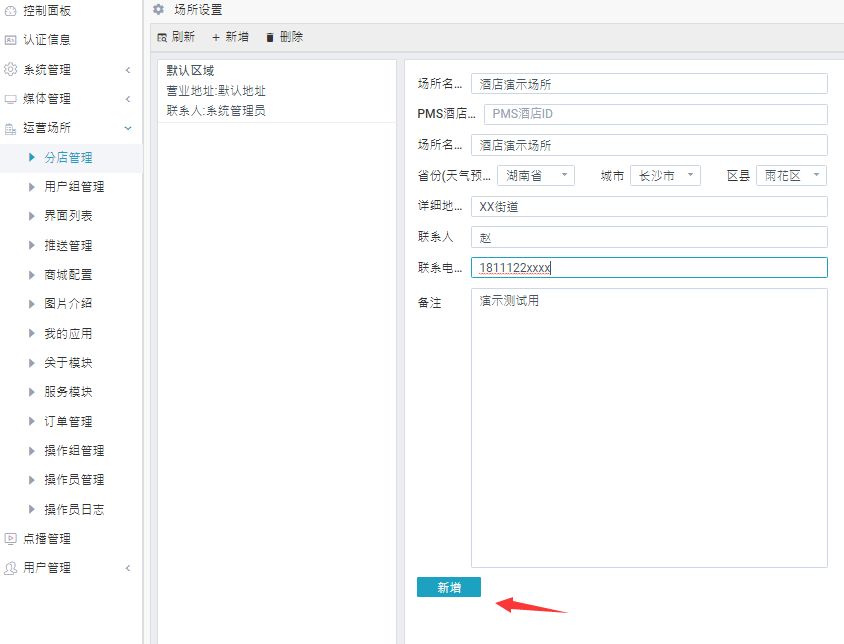Click the trash icon for 删除
Image resolution: width=844 pixels, height=644 pixels.
(270, 37)
